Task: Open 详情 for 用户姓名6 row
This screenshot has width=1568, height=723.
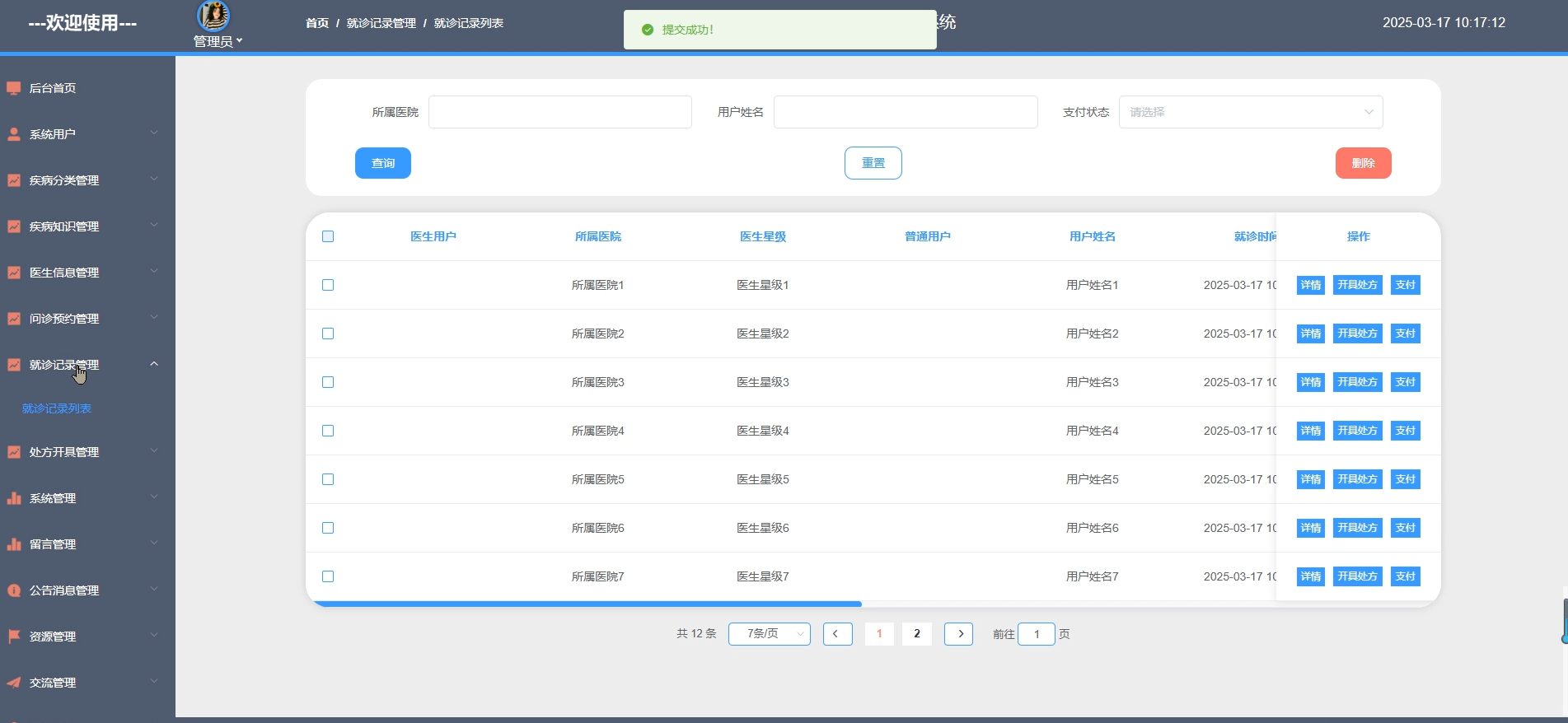Action: (1311, 528)
